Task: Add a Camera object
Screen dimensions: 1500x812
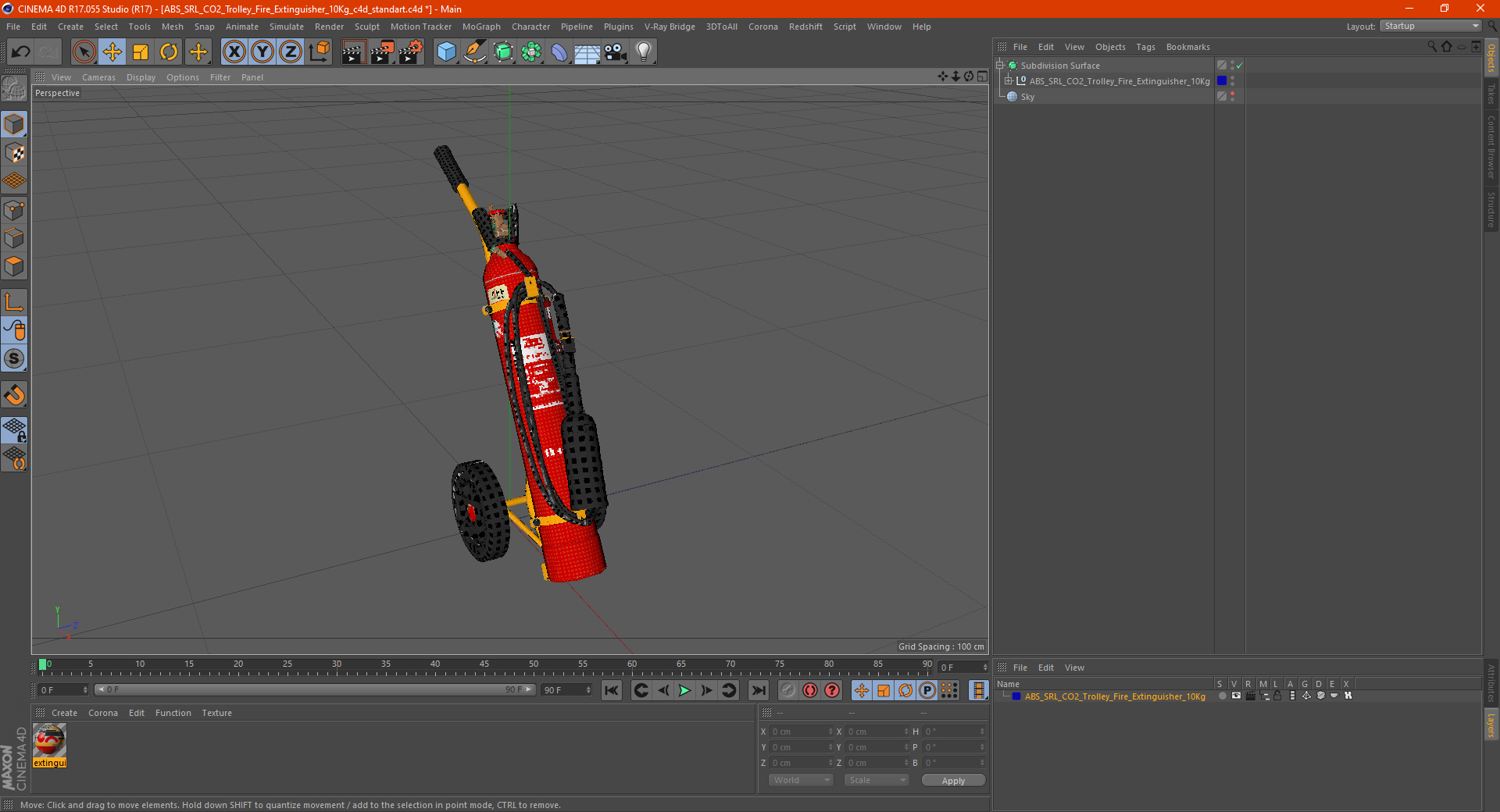Action: point(615,52)
